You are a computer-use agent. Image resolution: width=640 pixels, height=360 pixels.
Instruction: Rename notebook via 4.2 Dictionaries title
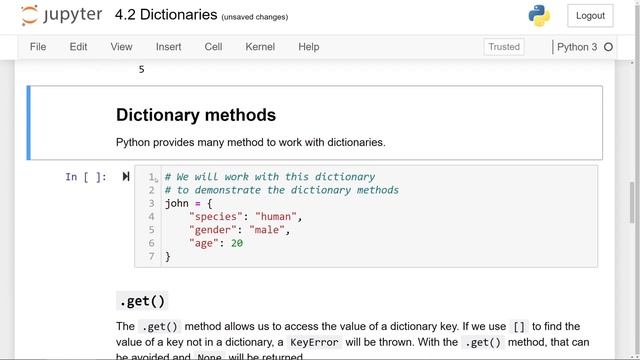(166, 15)
